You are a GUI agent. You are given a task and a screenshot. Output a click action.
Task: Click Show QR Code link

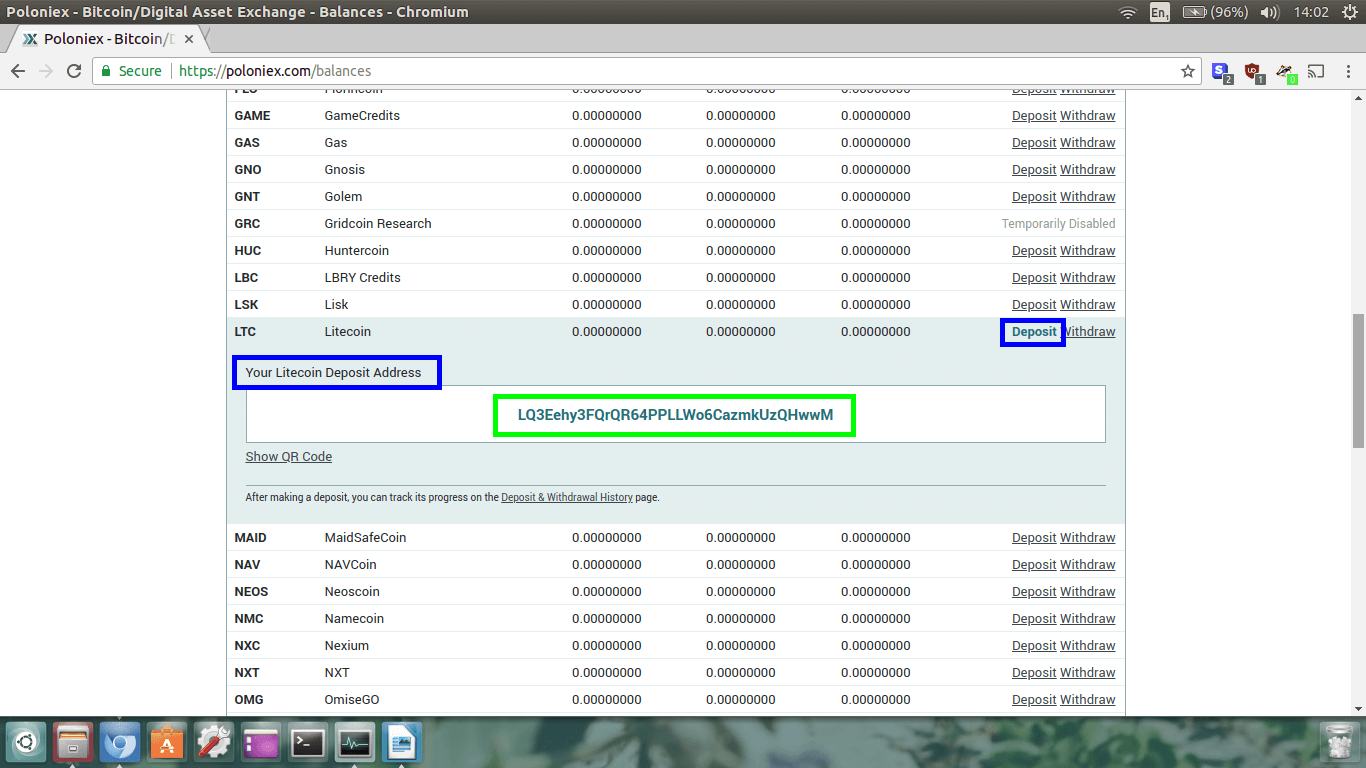pos(289,457)
